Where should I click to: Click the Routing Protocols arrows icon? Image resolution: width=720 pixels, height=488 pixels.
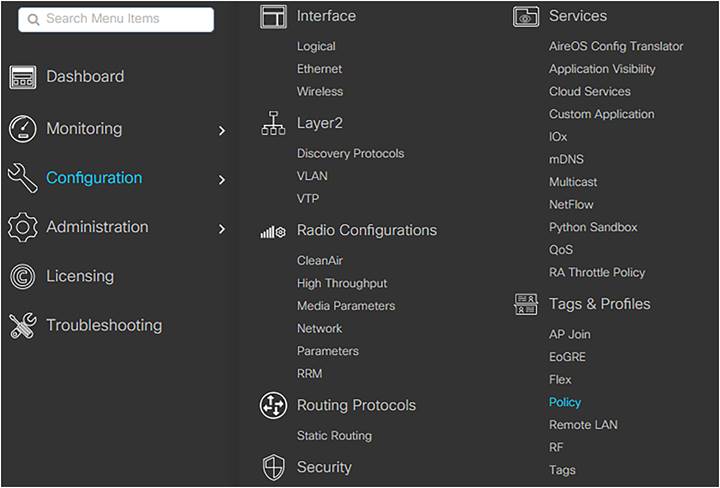273,406
